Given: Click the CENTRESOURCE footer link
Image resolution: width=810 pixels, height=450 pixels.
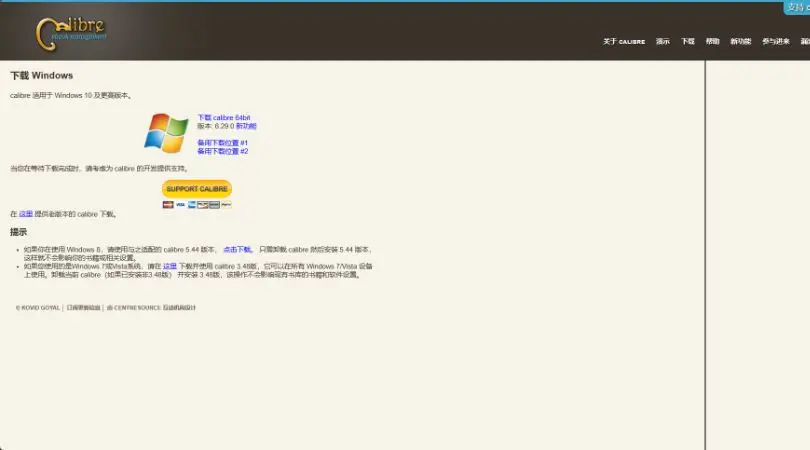Looking at the screenshot, I should tap(137, 308).
